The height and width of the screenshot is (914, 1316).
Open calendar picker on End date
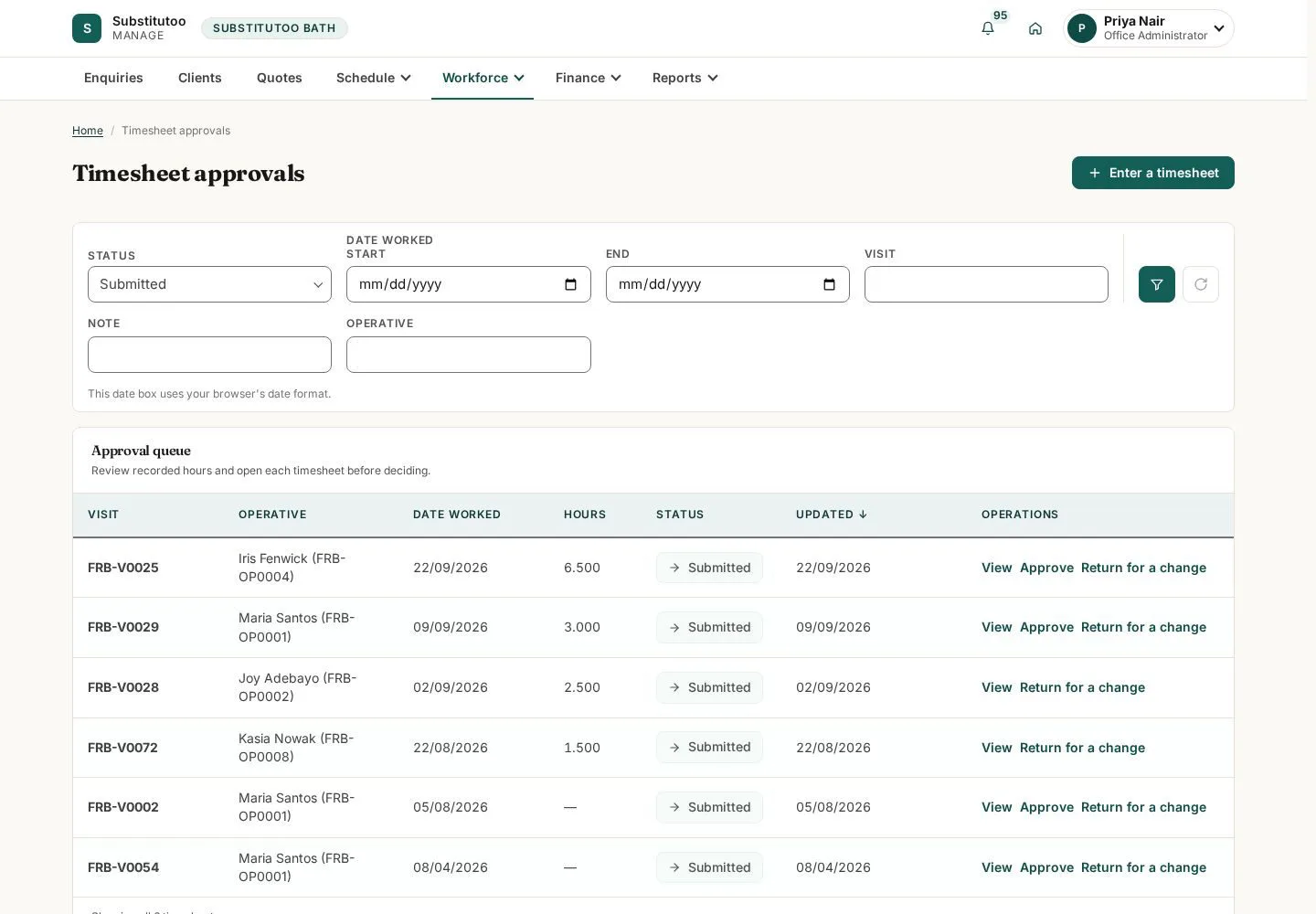tap(830, 284)
